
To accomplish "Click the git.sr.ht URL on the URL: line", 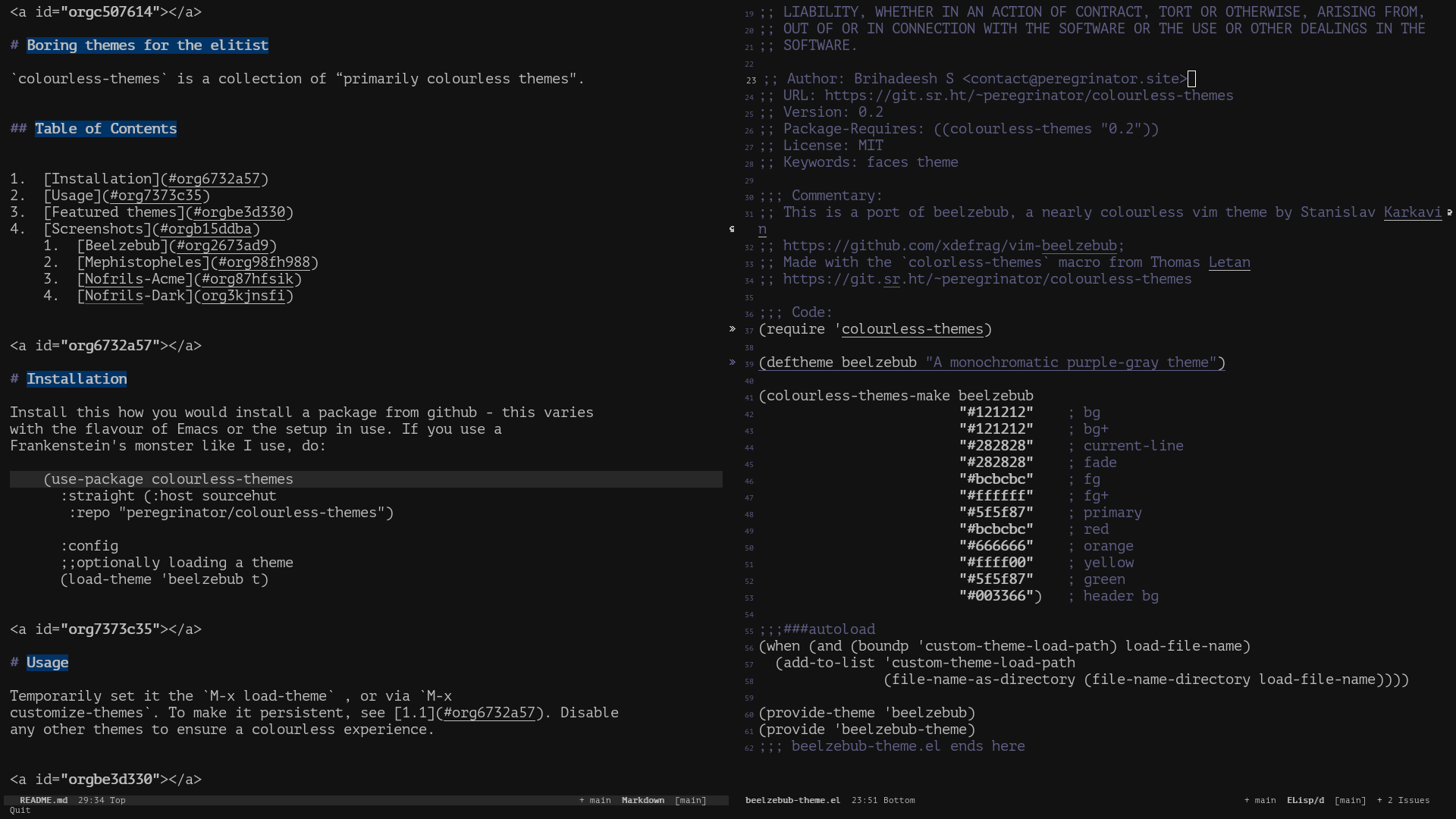I will [1029, 96].
